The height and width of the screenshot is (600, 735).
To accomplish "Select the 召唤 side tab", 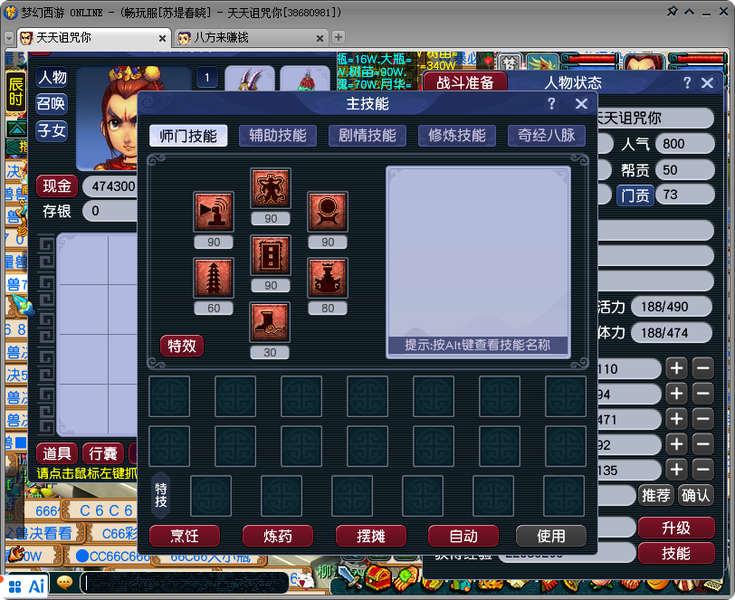I will pos(52,104).
